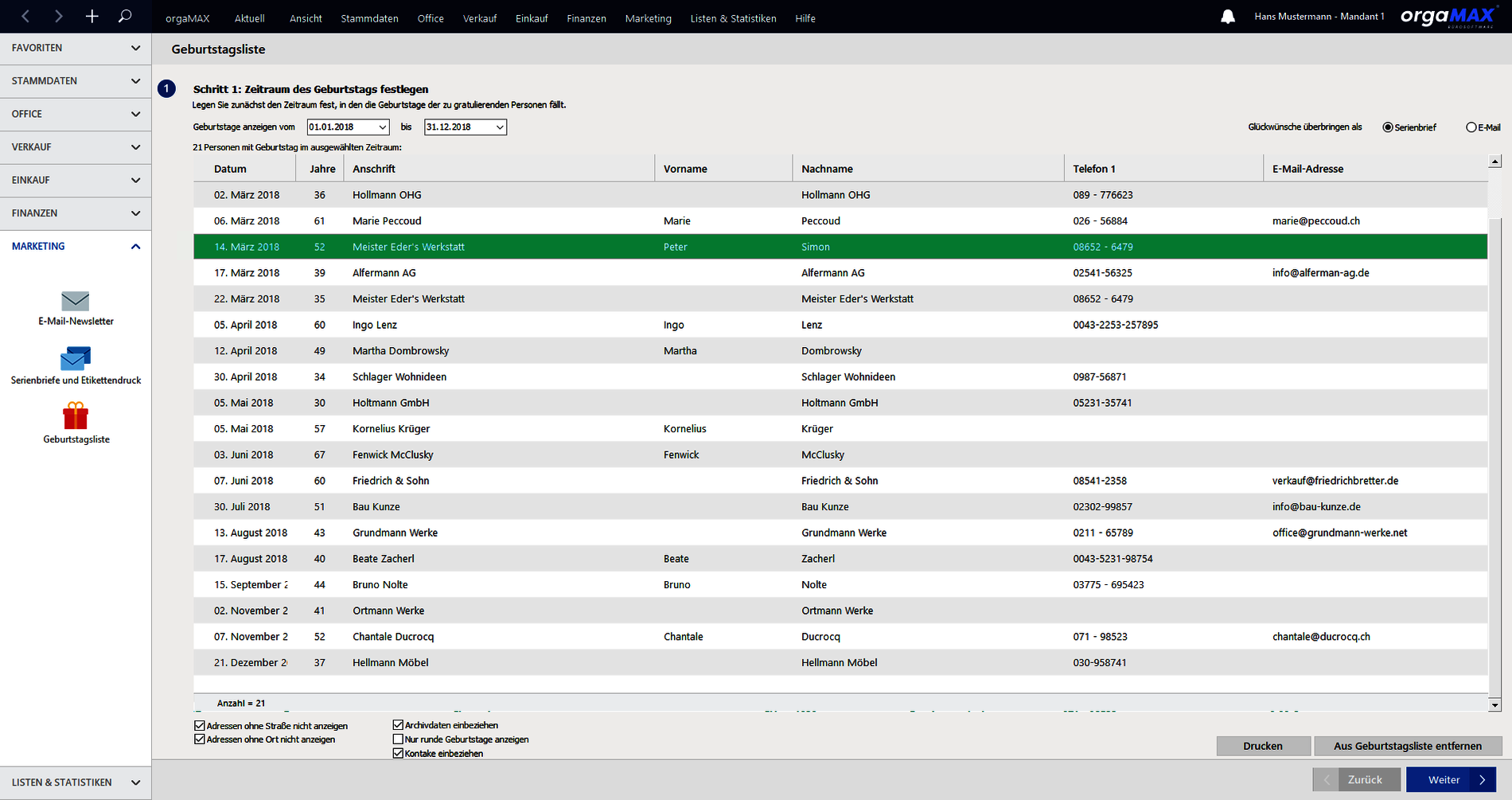
Task: Expand the EINKAUF sidebar section
Action: click(76, 180)
